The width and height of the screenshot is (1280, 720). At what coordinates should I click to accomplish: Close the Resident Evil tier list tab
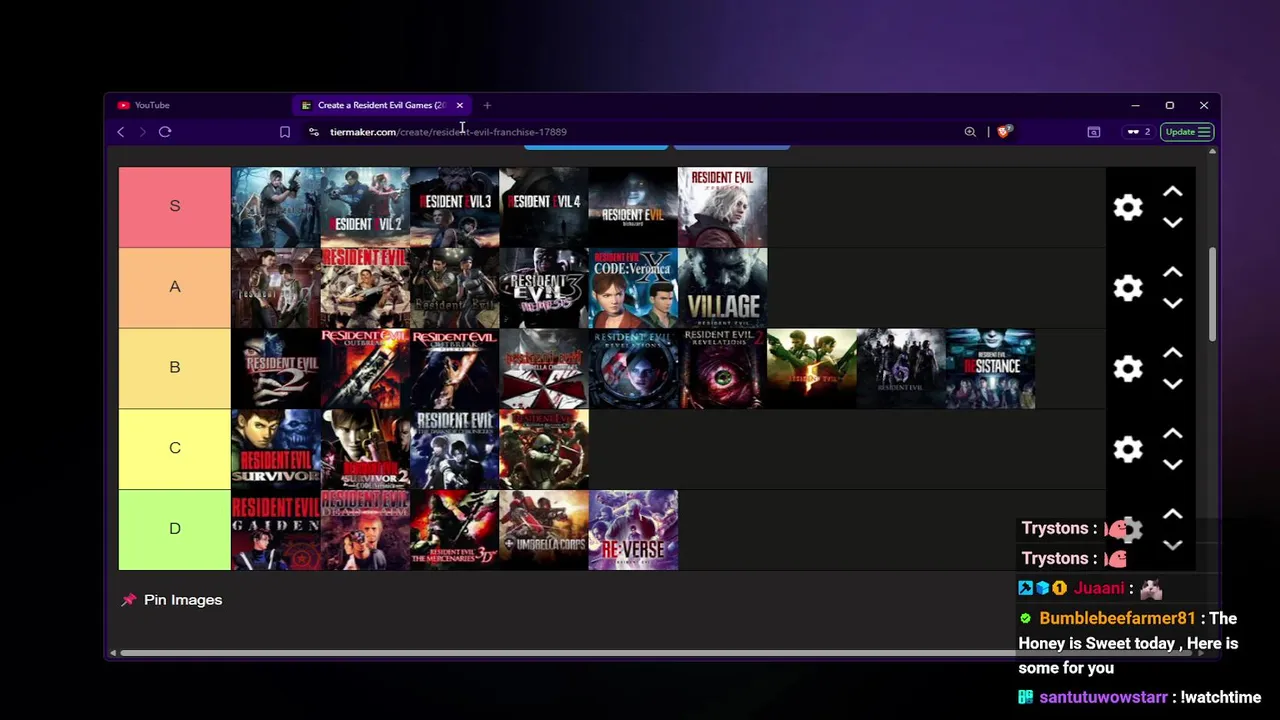[460, 105]
